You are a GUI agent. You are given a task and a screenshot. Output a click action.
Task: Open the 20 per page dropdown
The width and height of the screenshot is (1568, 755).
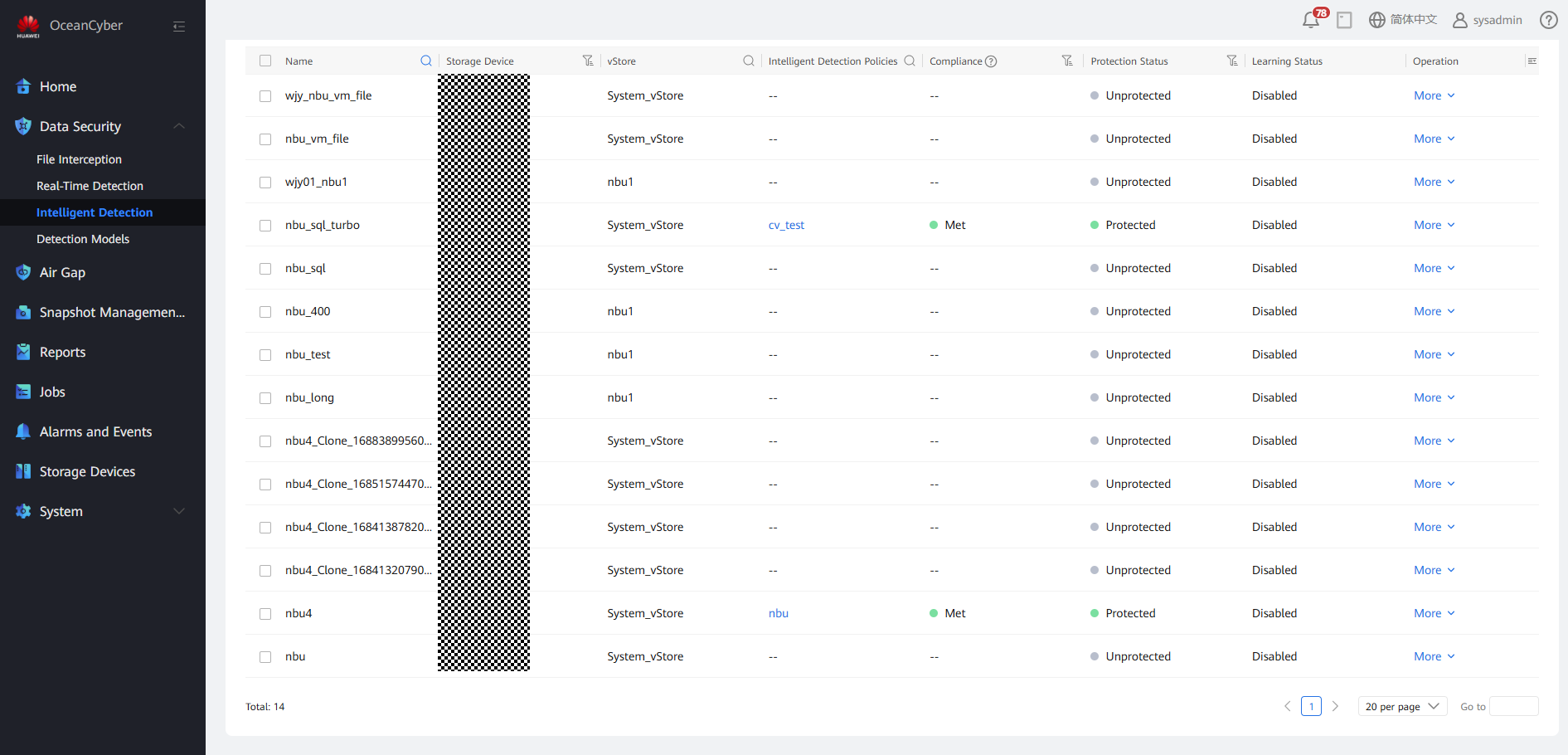[1401, 706]
